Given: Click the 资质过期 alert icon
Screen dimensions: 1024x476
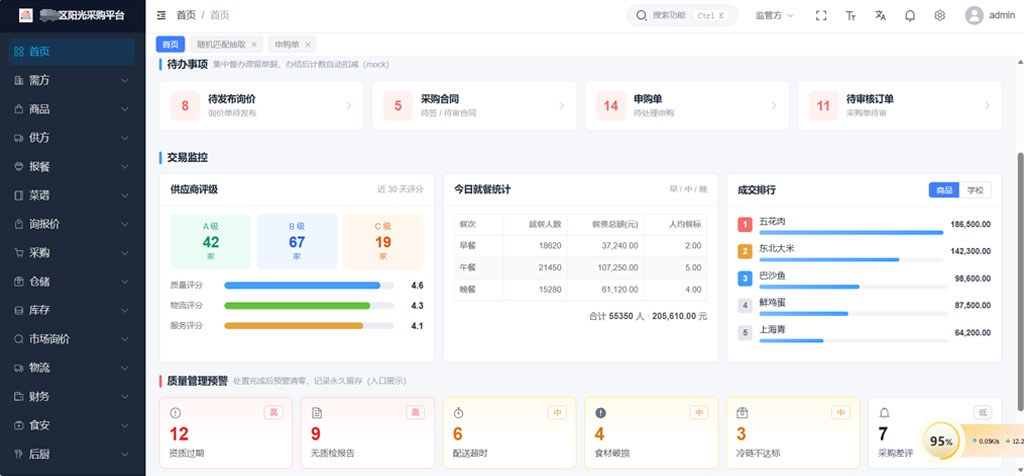Looking at the screenshot, I should [x=175, y=413].
